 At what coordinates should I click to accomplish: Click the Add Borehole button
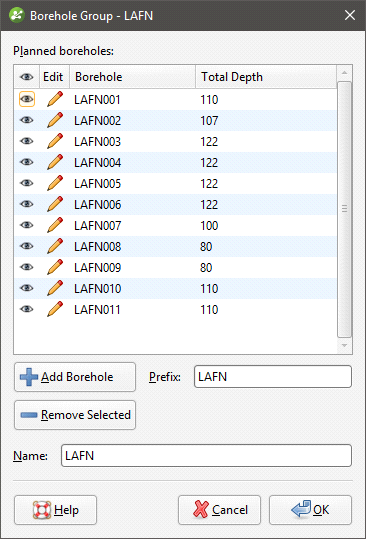tap(75, 377)
